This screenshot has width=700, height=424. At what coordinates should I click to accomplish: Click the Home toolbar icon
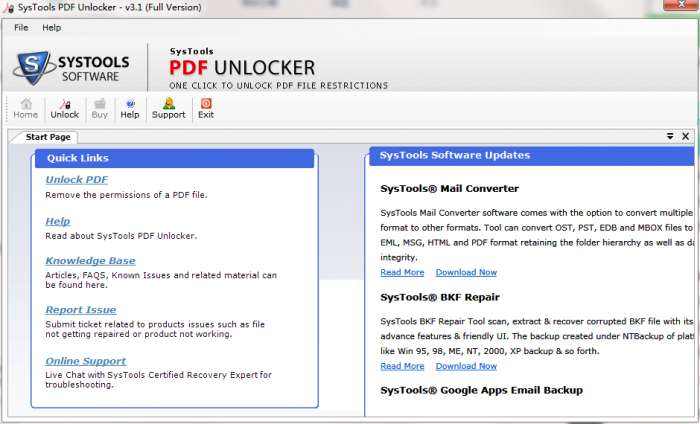coord(25,109)
